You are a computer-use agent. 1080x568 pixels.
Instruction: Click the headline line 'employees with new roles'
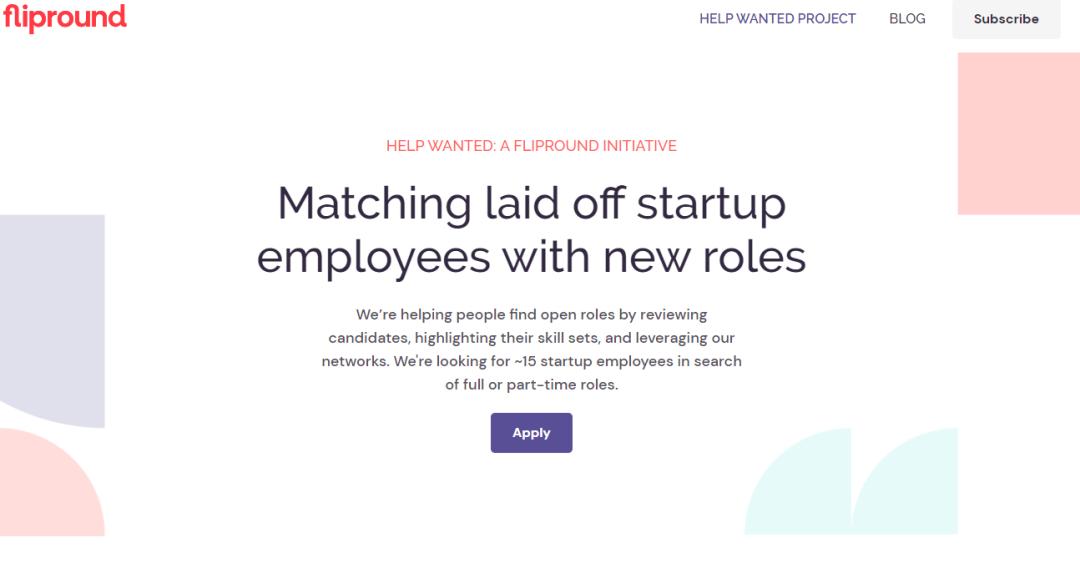[x=531, y=256]
